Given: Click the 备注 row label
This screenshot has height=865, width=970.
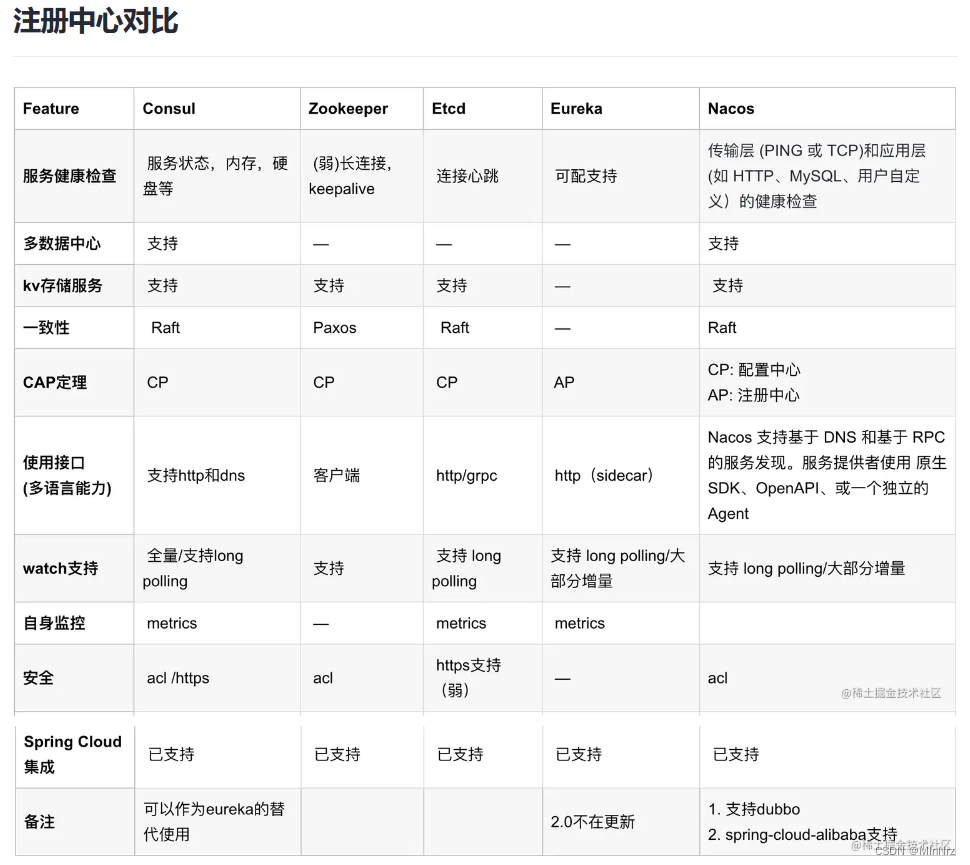Looking at the screenshot, I should (39, 822).
